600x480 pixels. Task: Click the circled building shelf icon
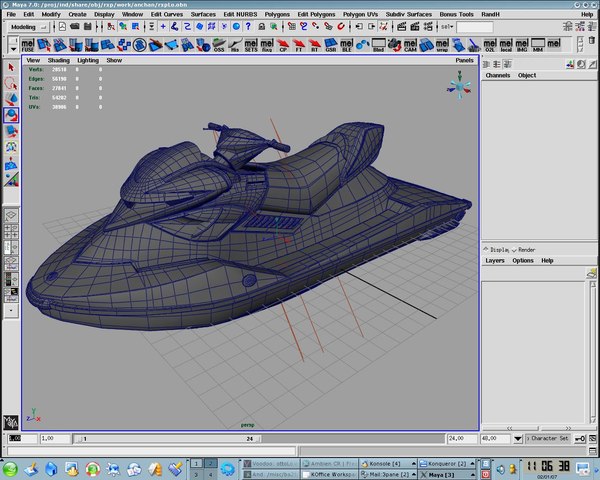(x=140, y=45)
